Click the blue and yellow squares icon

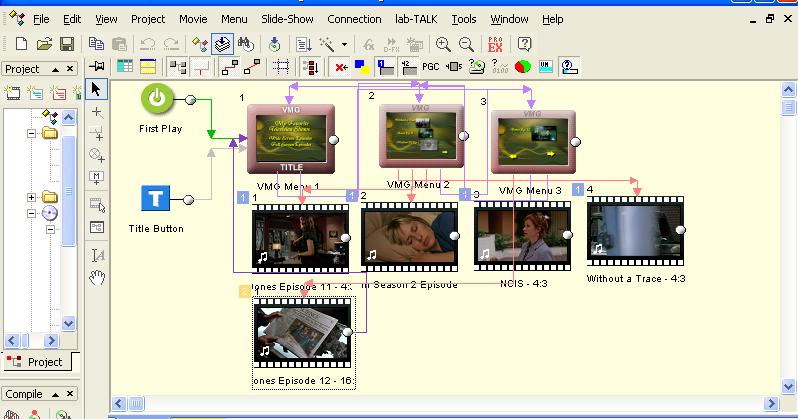[x=362, y=67]
